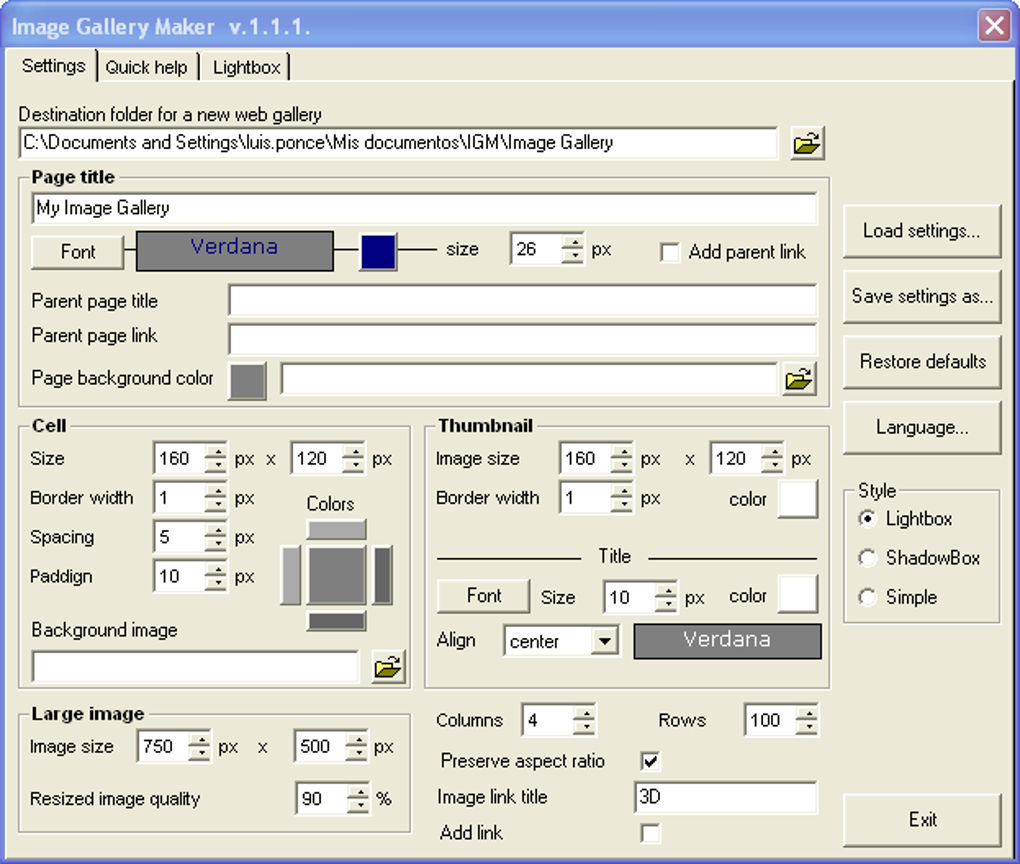1020x864 pixels.
Task: Uncheck Preserve aspect ratio
Action: pos(651,761)
